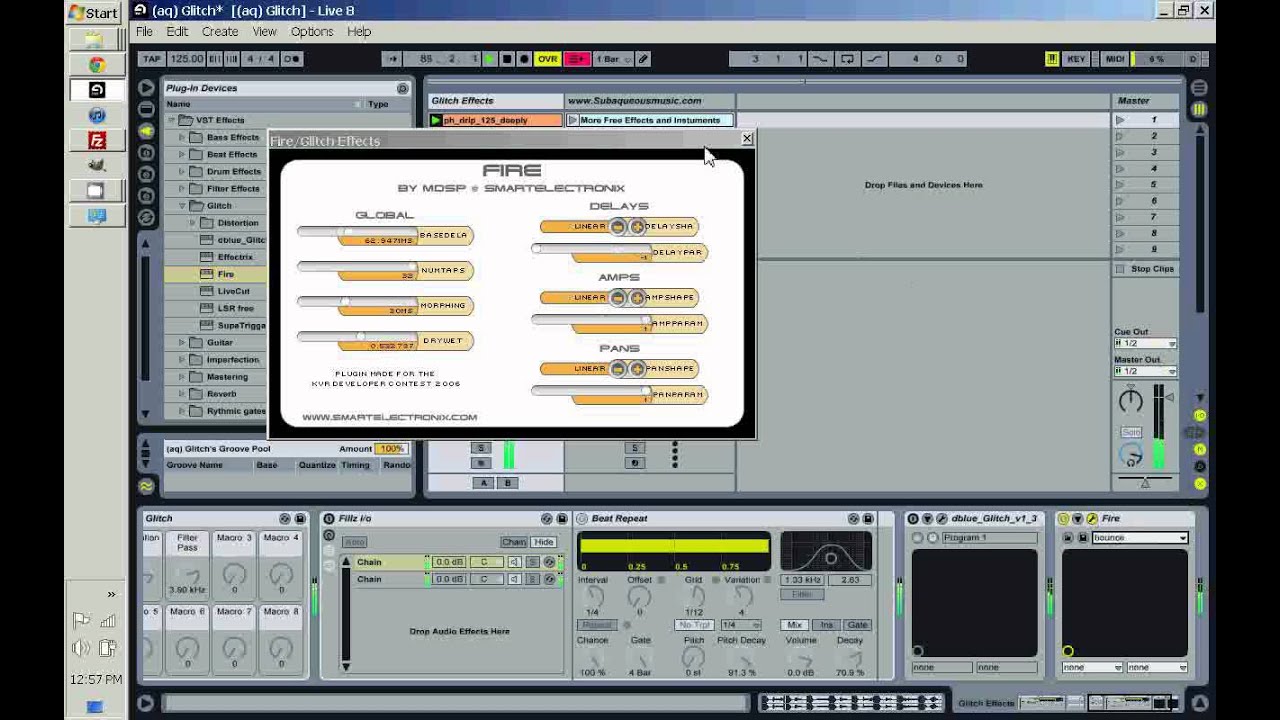
Task: Toggle Fillz i/o device activator
Action: coord(329,518)
